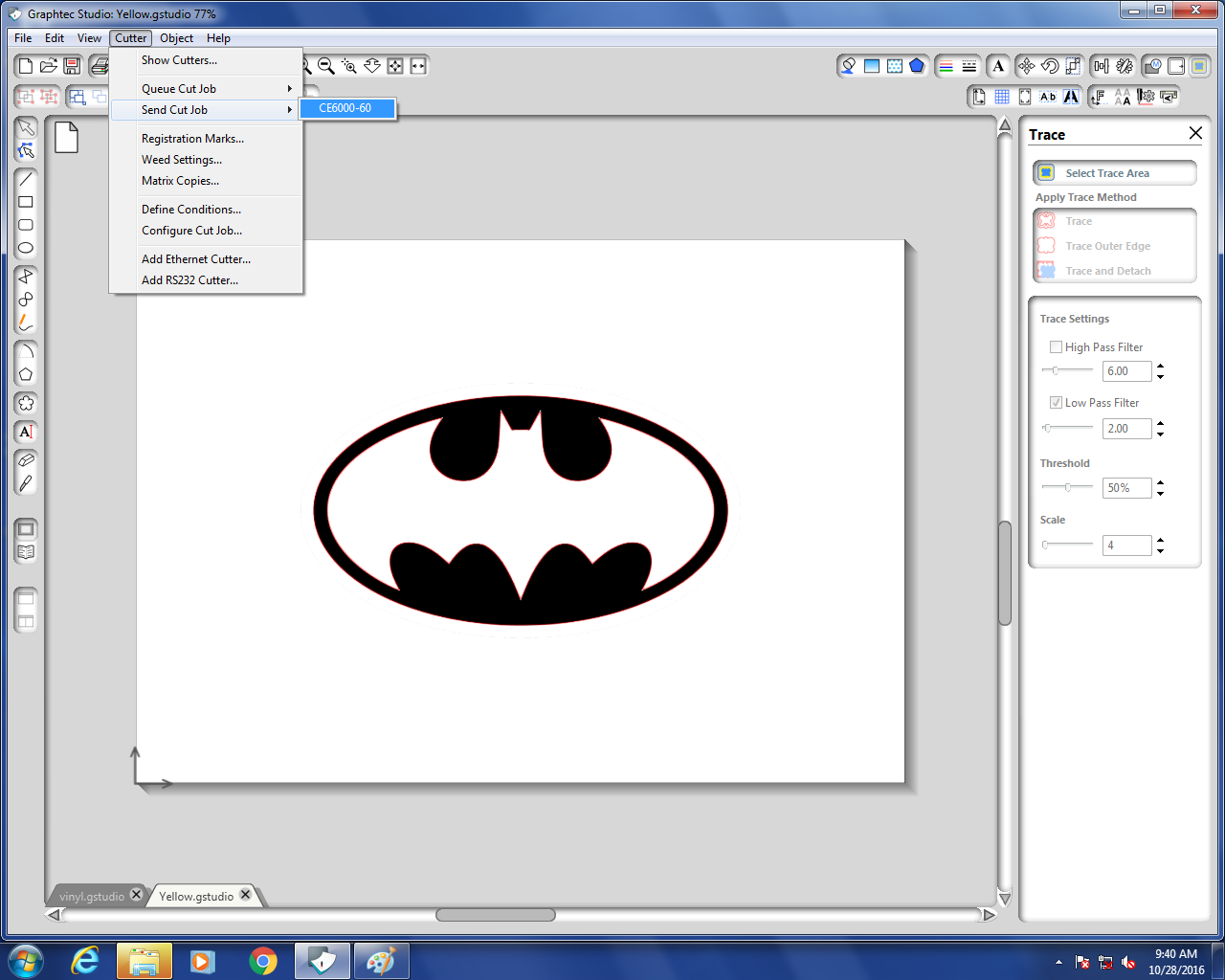Decrease the Low Pass Filter value with down arrow
The image size is (1225, 980).
click(1161, 434)
